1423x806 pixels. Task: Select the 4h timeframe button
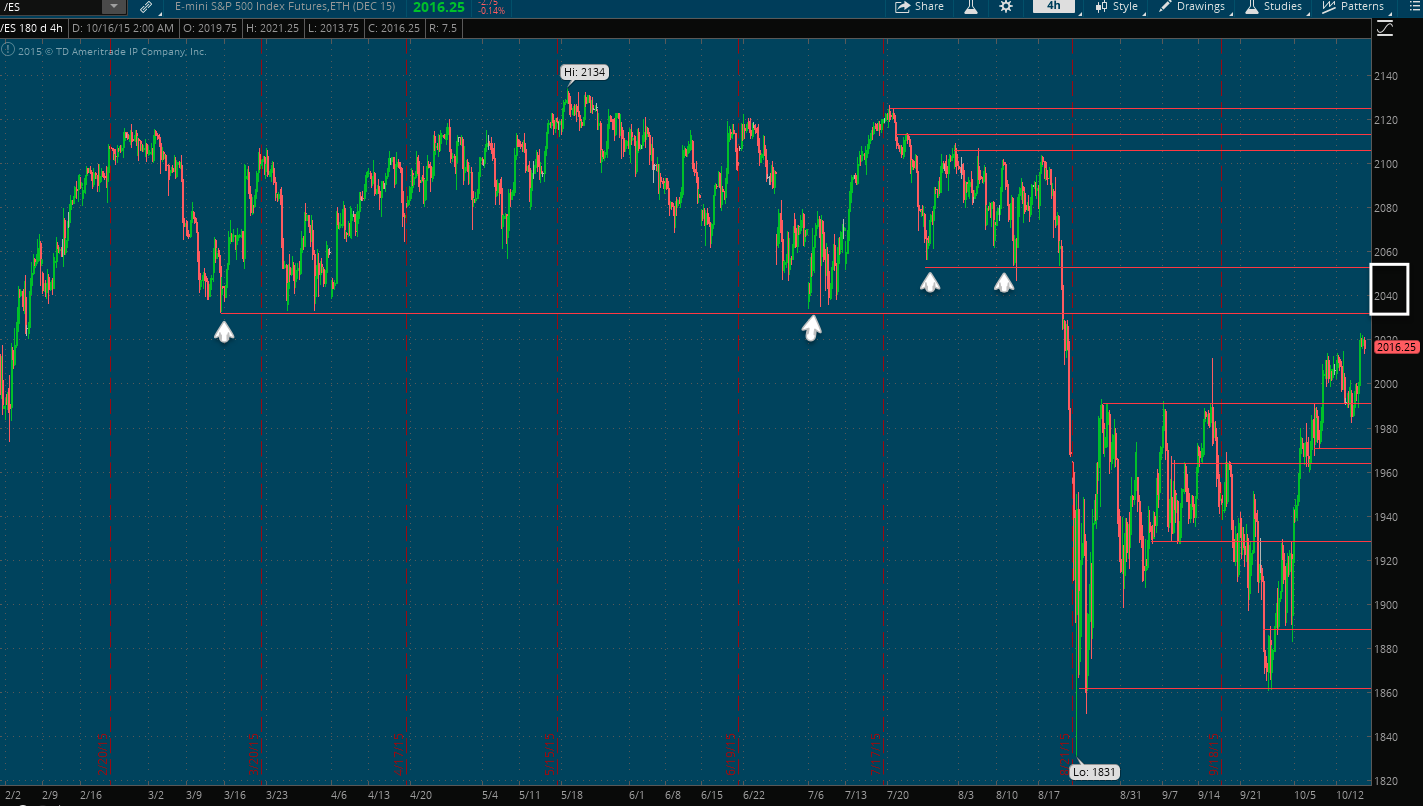(1054, 6)
